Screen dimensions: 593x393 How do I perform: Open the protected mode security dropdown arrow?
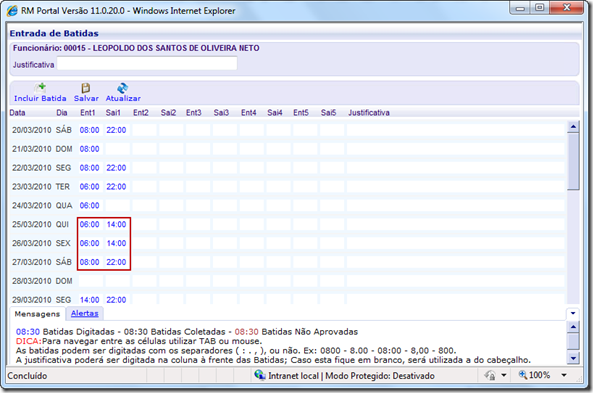pos(504,375)
